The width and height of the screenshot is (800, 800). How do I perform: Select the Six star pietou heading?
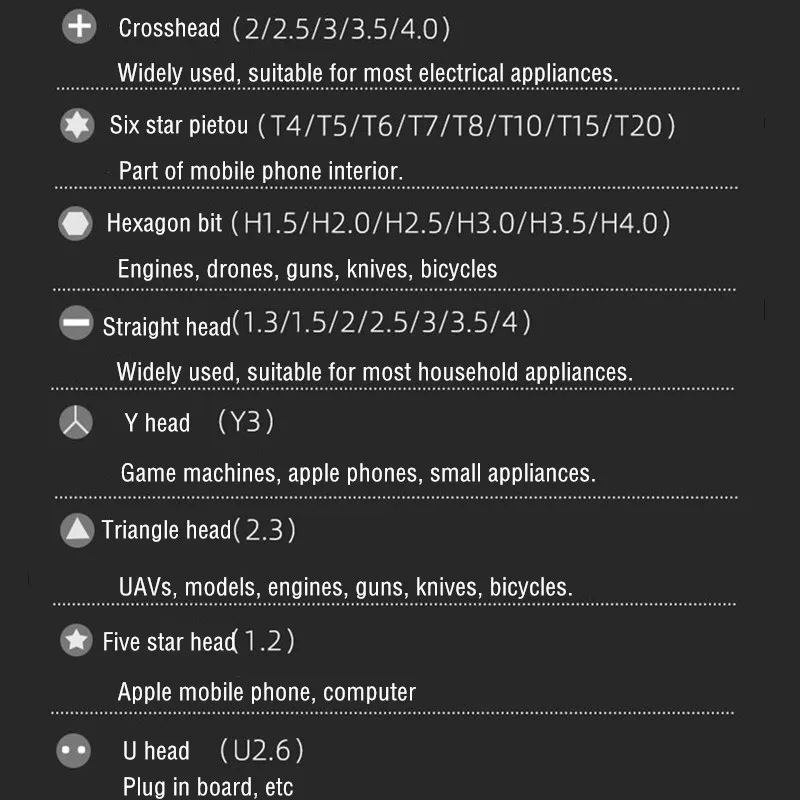(x=176, y=126)
